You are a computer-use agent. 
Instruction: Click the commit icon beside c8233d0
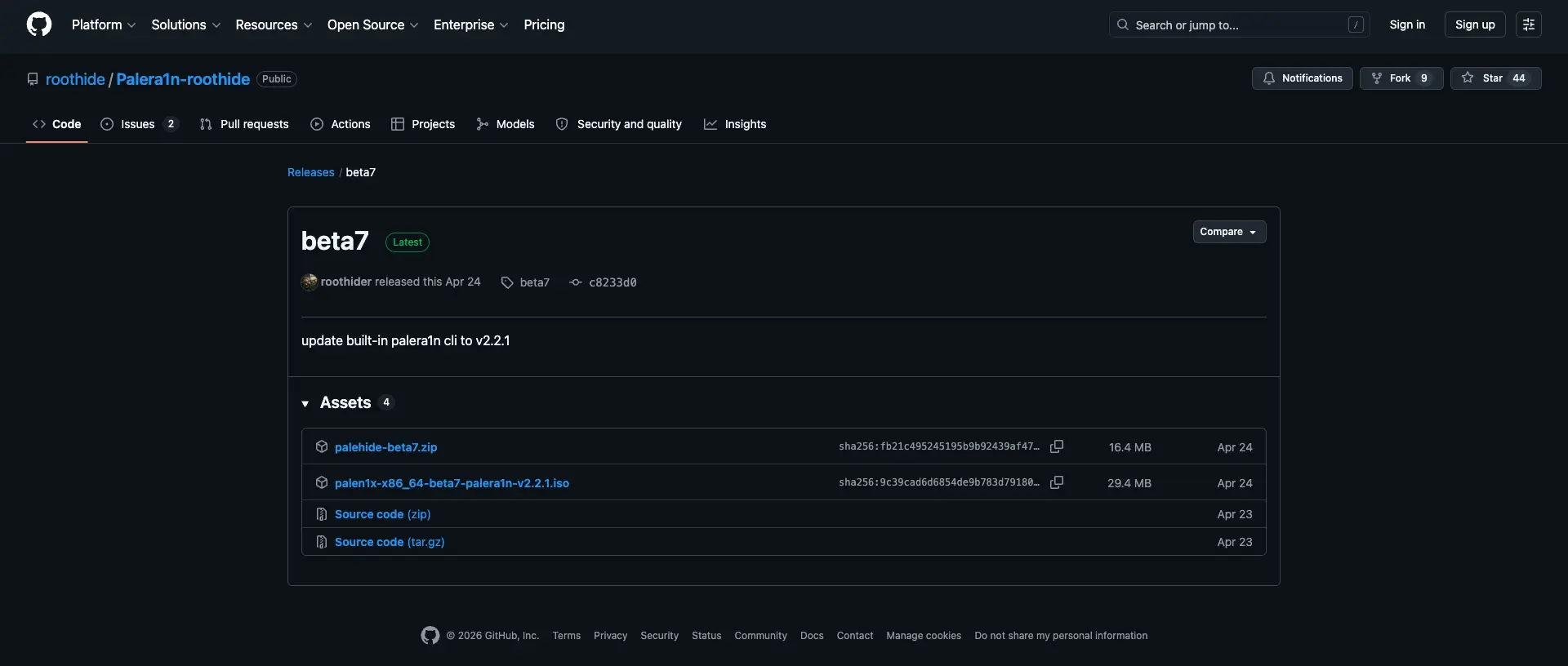[576, 282]
